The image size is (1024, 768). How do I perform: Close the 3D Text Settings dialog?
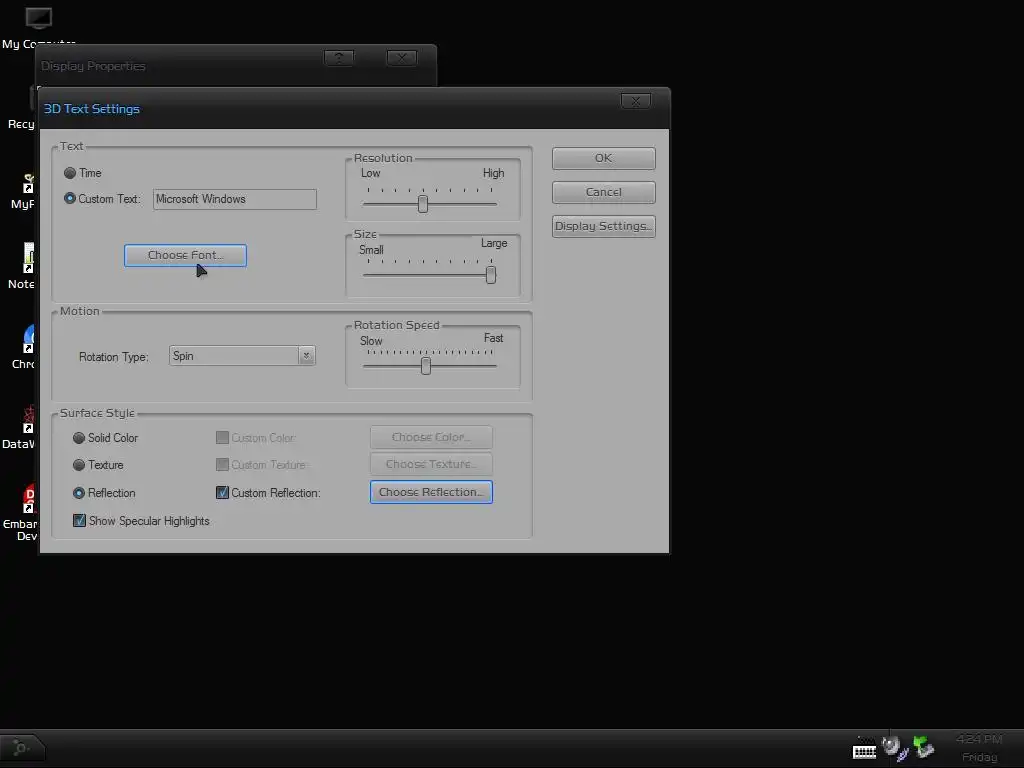[635, 101]
